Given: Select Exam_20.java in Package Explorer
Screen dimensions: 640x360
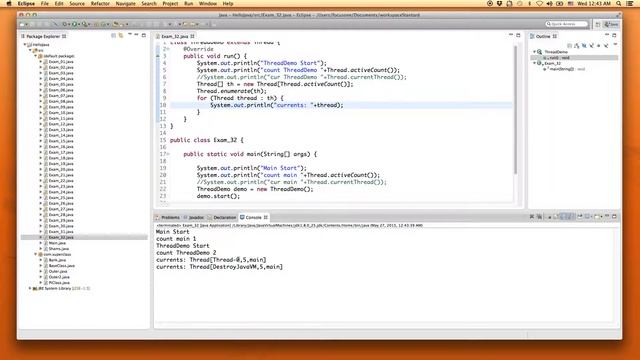Looking at the screenshot, I should pyautogui.click(x=61, y=169).
